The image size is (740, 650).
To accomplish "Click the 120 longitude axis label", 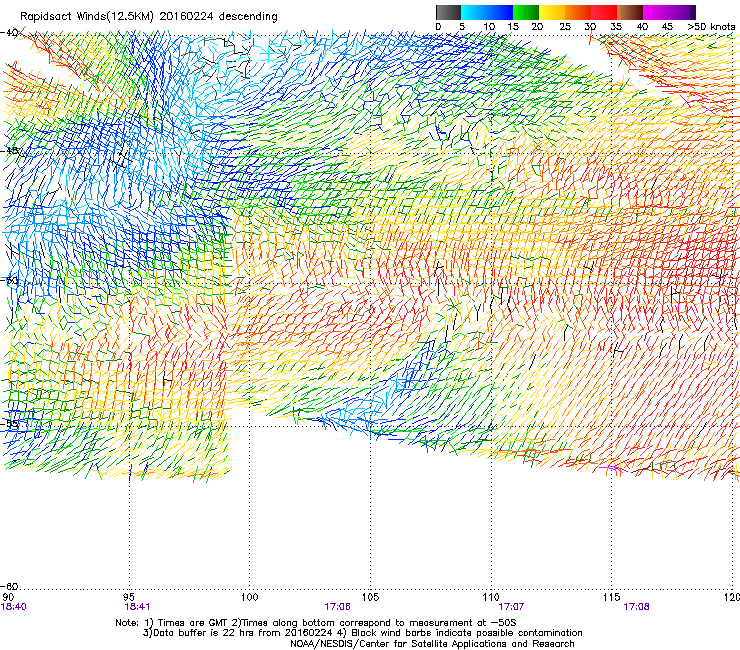I will [x=733, y=597].
